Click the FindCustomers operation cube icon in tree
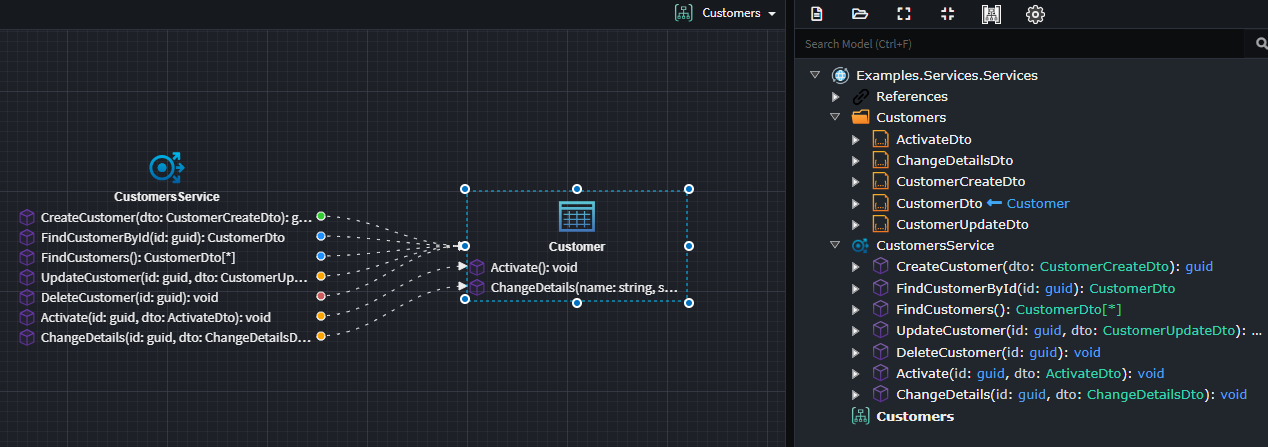The width and height of the screenshot is (1268, 447). point(880,309)
